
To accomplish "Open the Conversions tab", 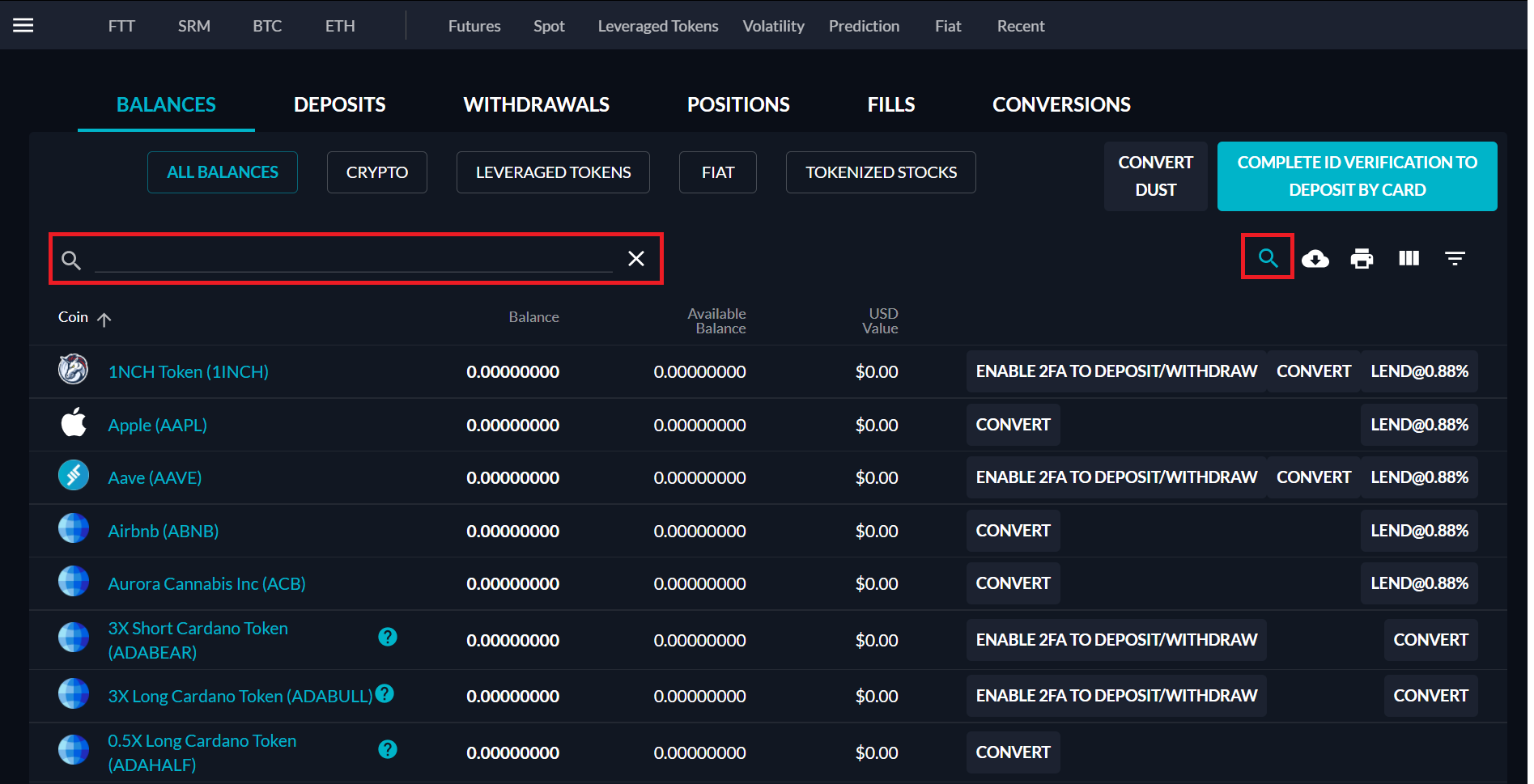I will point(1061,104).
